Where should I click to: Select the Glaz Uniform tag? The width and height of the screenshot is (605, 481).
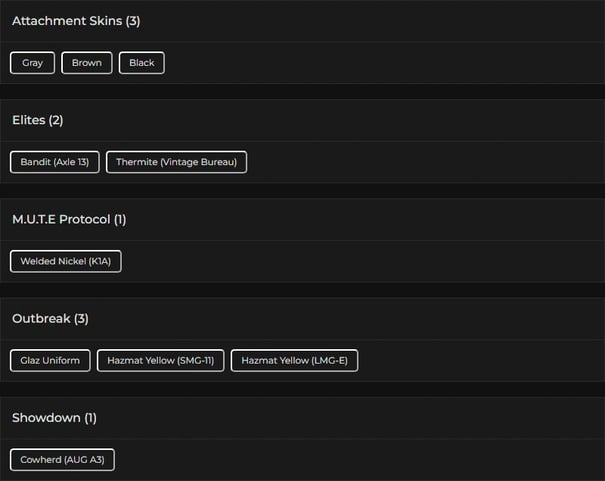(x=50, y=360)
